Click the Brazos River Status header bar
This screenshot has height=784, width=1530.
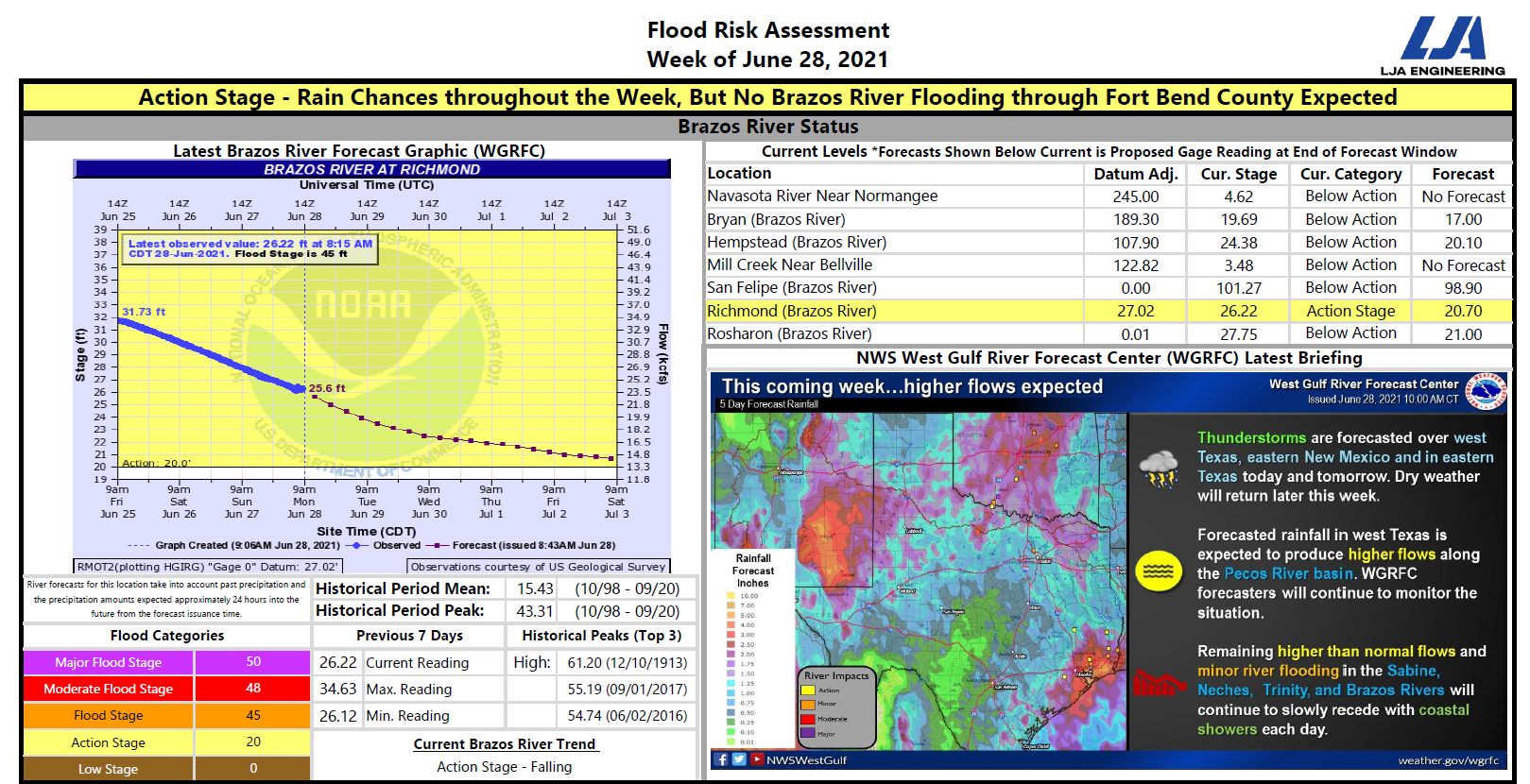(x=767, y=127)
